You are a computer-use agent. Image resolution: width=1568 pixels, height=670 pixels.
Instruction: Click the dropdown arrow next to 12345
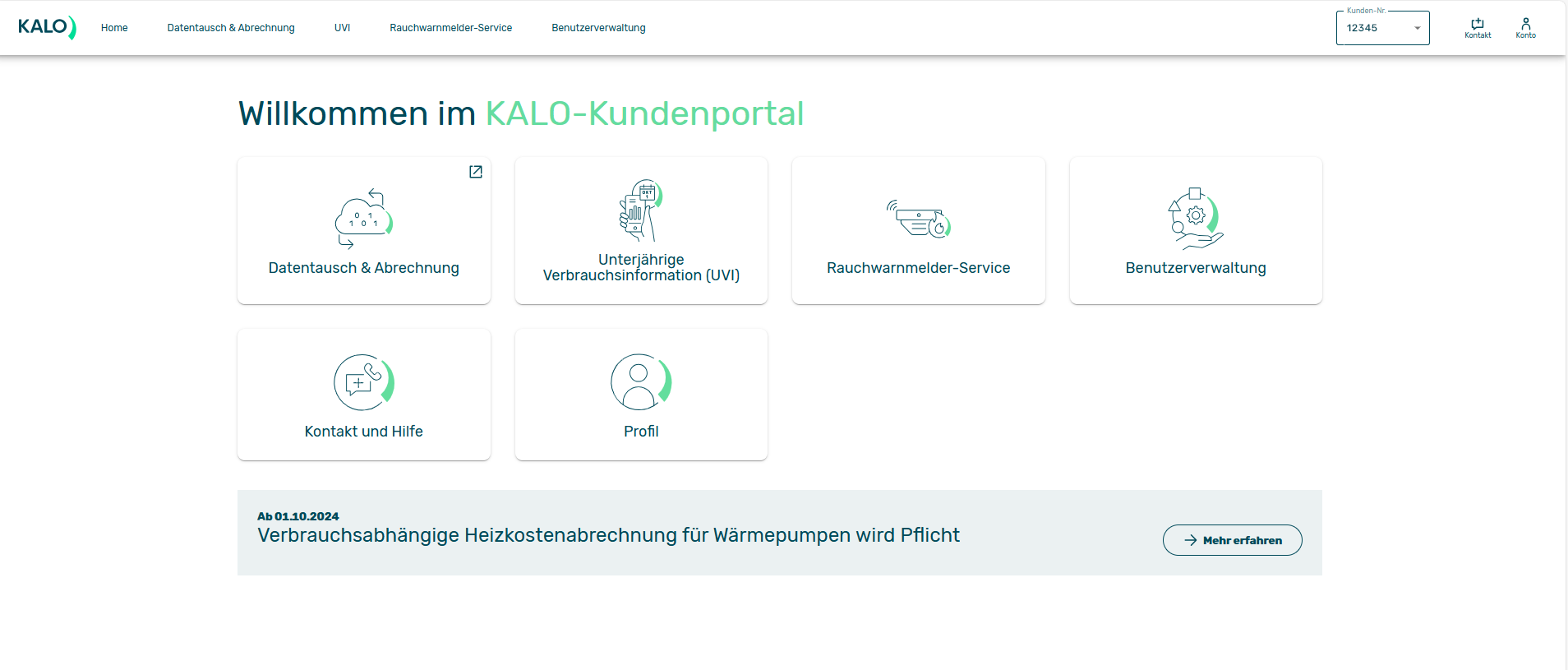pyautogui.click(x=1417, y=28)
